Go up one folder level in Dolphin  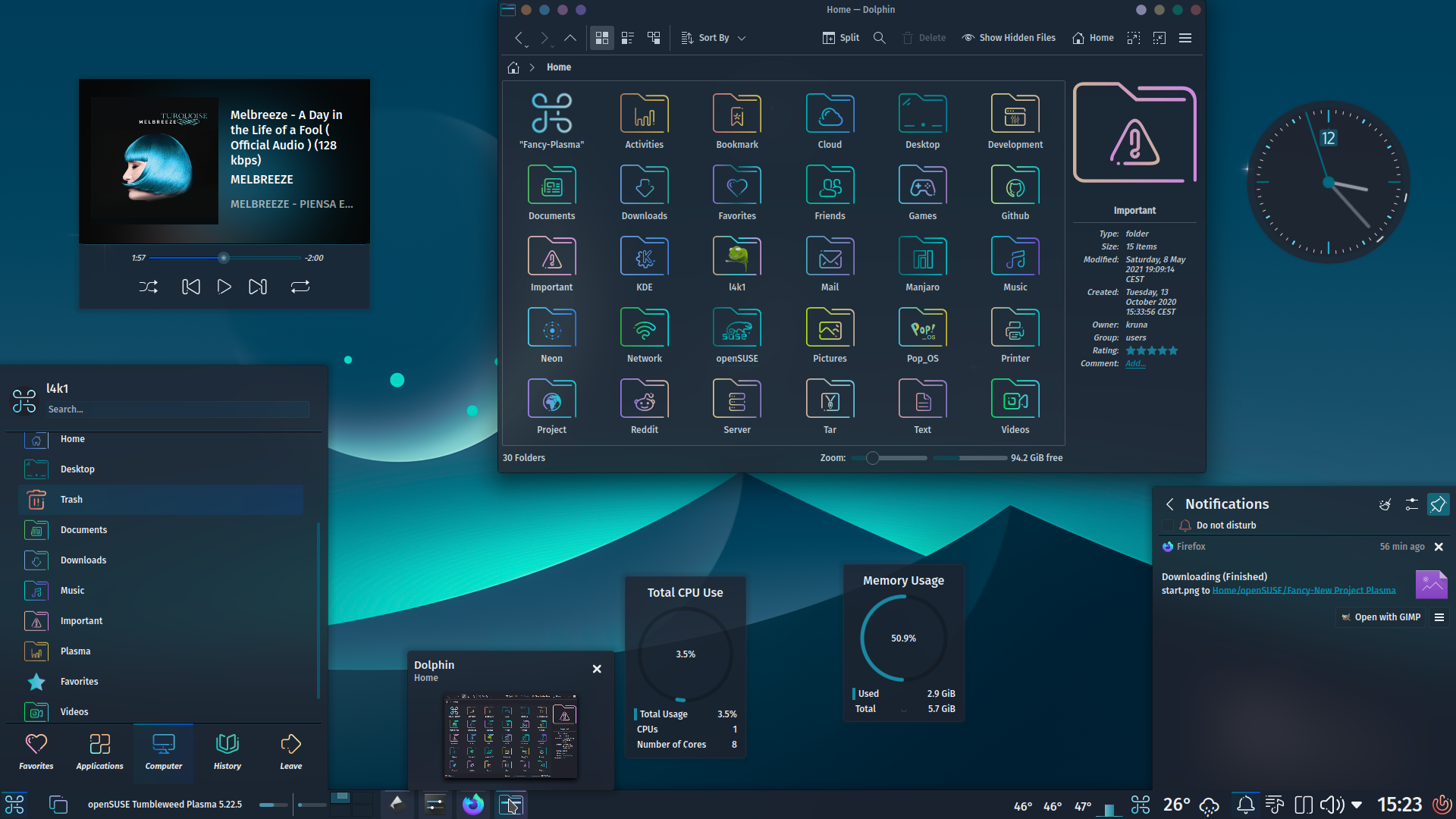point(570,38)
